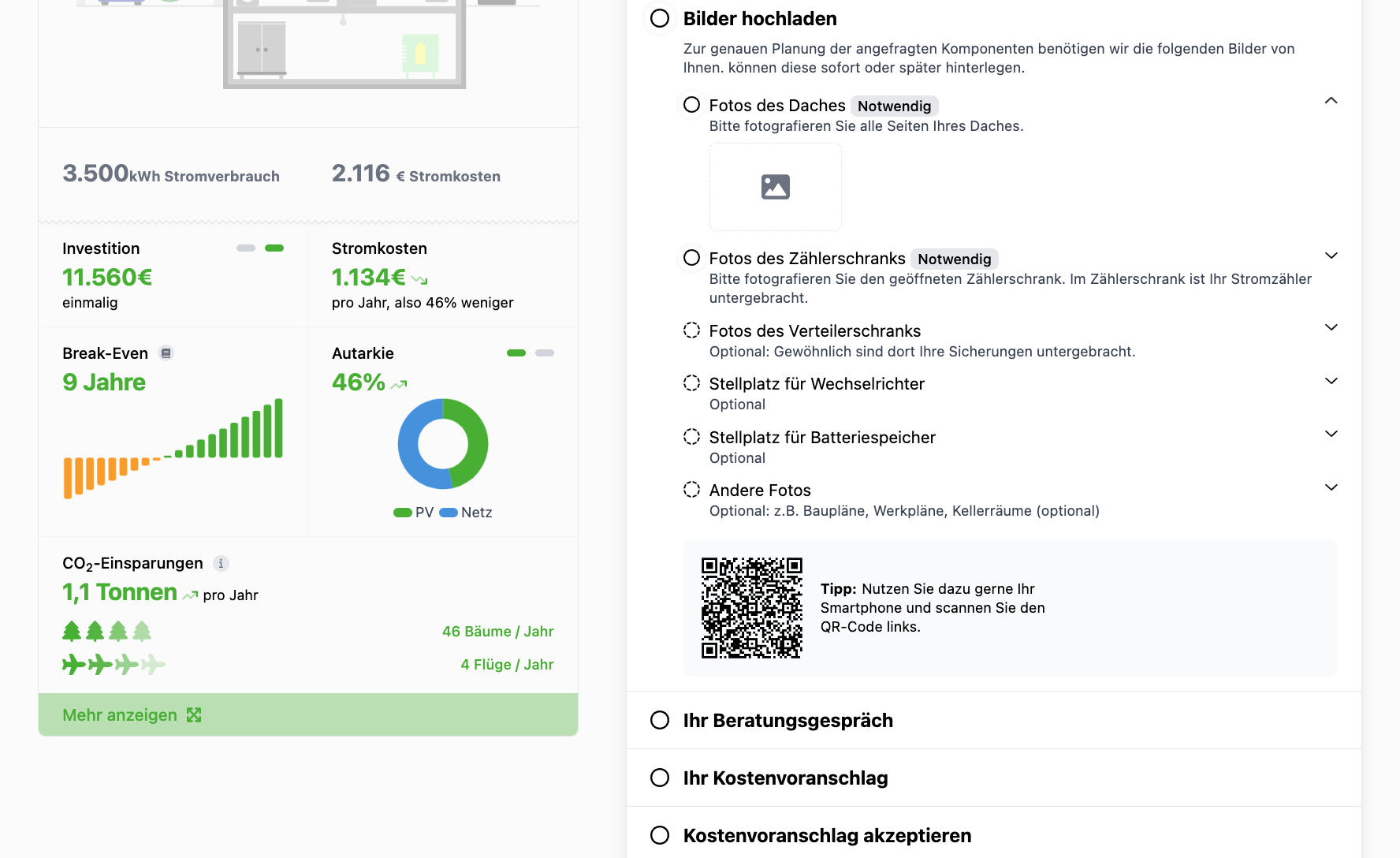Open the Ihr Kostenvoranschlag step

pos(785,778)
